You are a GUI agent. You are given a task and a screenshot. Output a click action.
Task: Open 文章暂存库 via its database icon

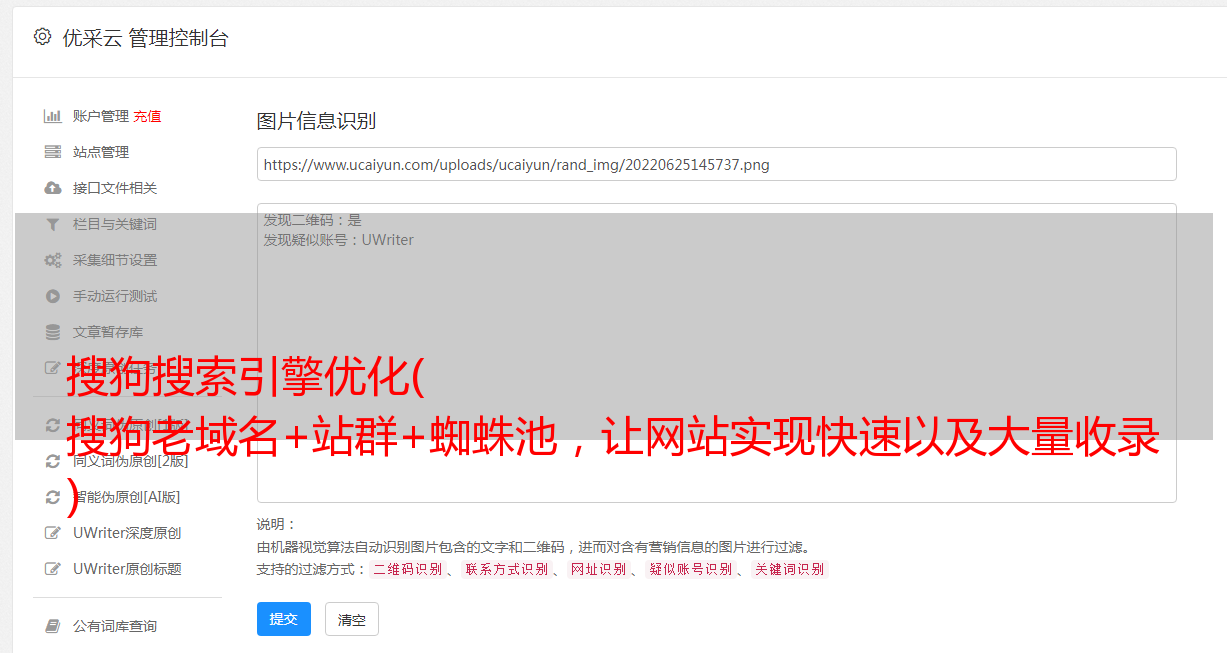point(53,332)
